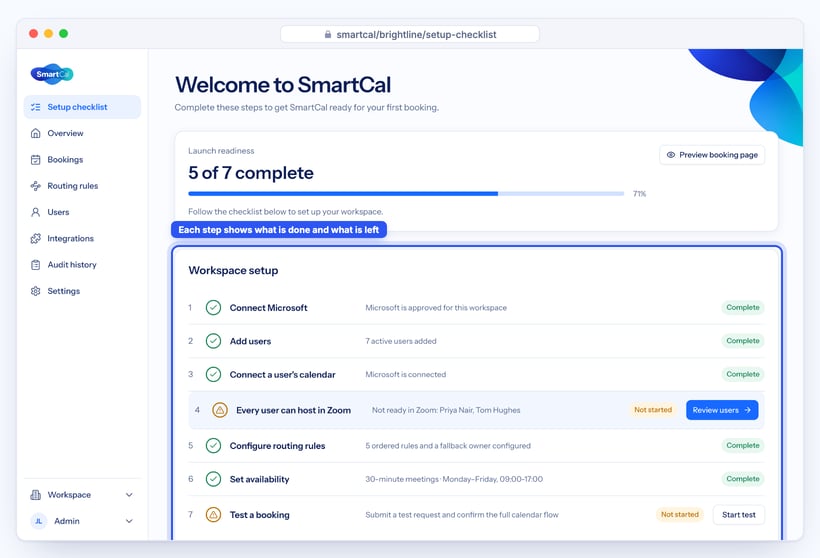Image resolution: width=820 pixels, height=558 pixels.
Task: Go to Overview in the sidebar
Action: pos(83,133)
